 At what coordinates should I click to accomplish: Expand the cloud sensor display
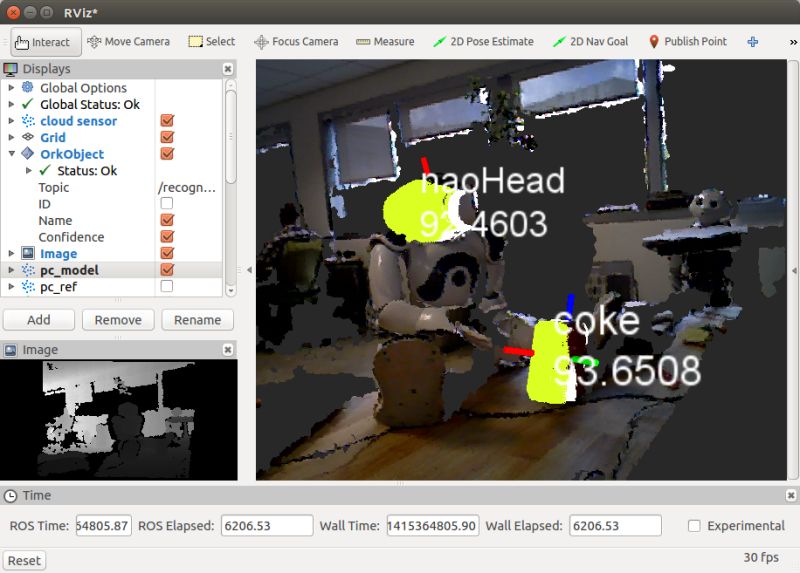(x=11, y=121)
